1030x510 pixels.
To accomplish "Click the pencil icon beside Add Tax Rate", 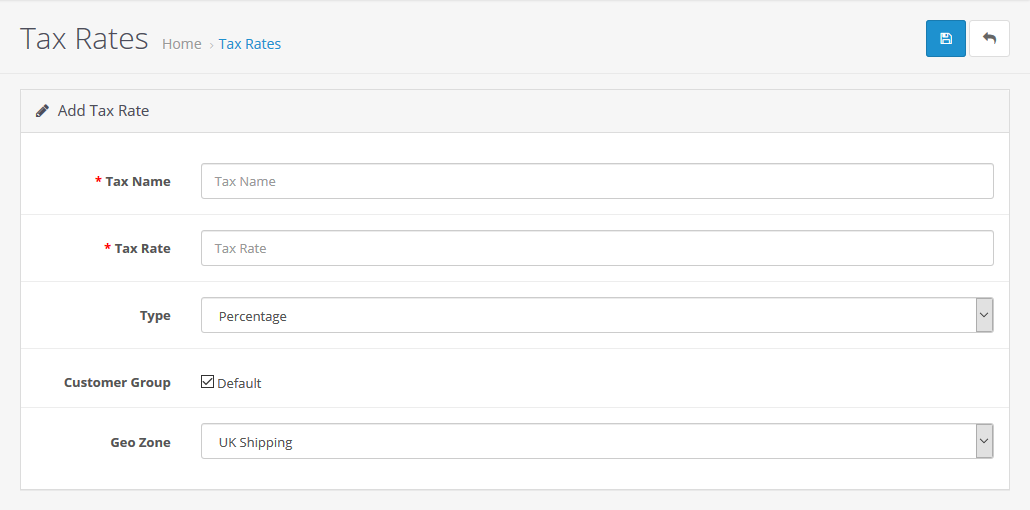I will [x=42, y=111].
